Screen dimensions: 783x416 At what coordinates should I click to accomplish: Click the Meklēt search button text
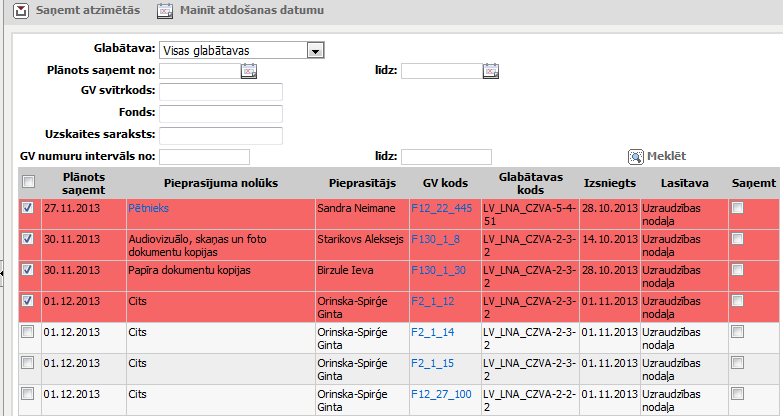tap(667, 156)
